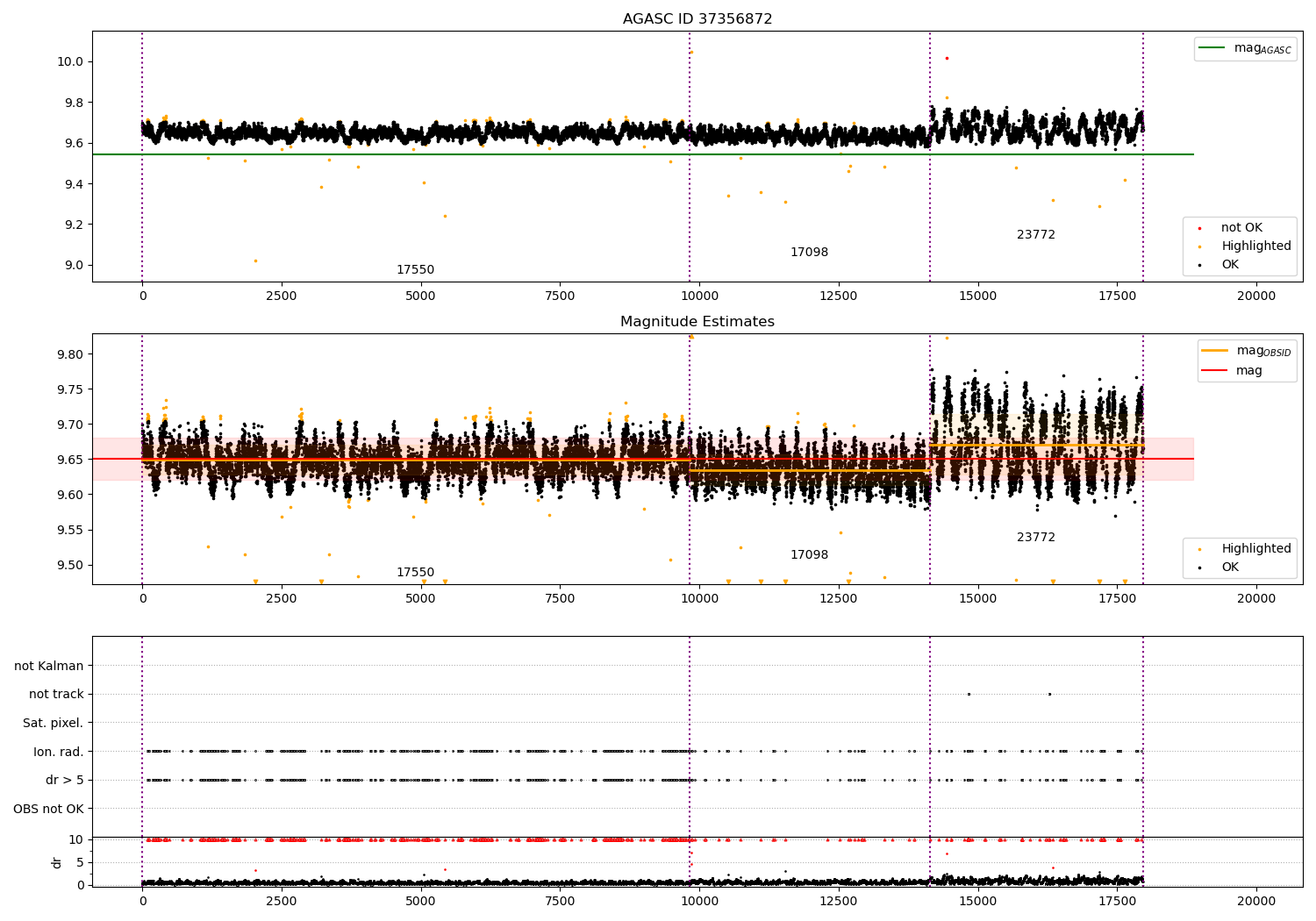1316x921 pixels.
Task: Select the "Ion. rad." axis label
Action: pos(59,752)
